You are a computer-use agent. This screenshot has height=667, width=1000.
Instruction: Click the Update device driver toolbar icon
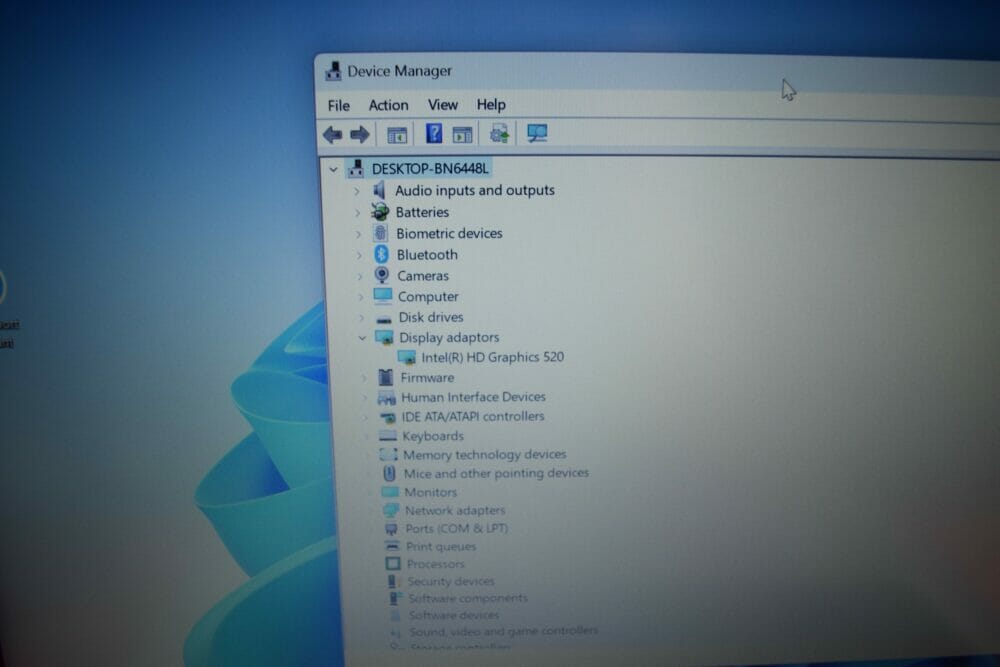(499, 134)
